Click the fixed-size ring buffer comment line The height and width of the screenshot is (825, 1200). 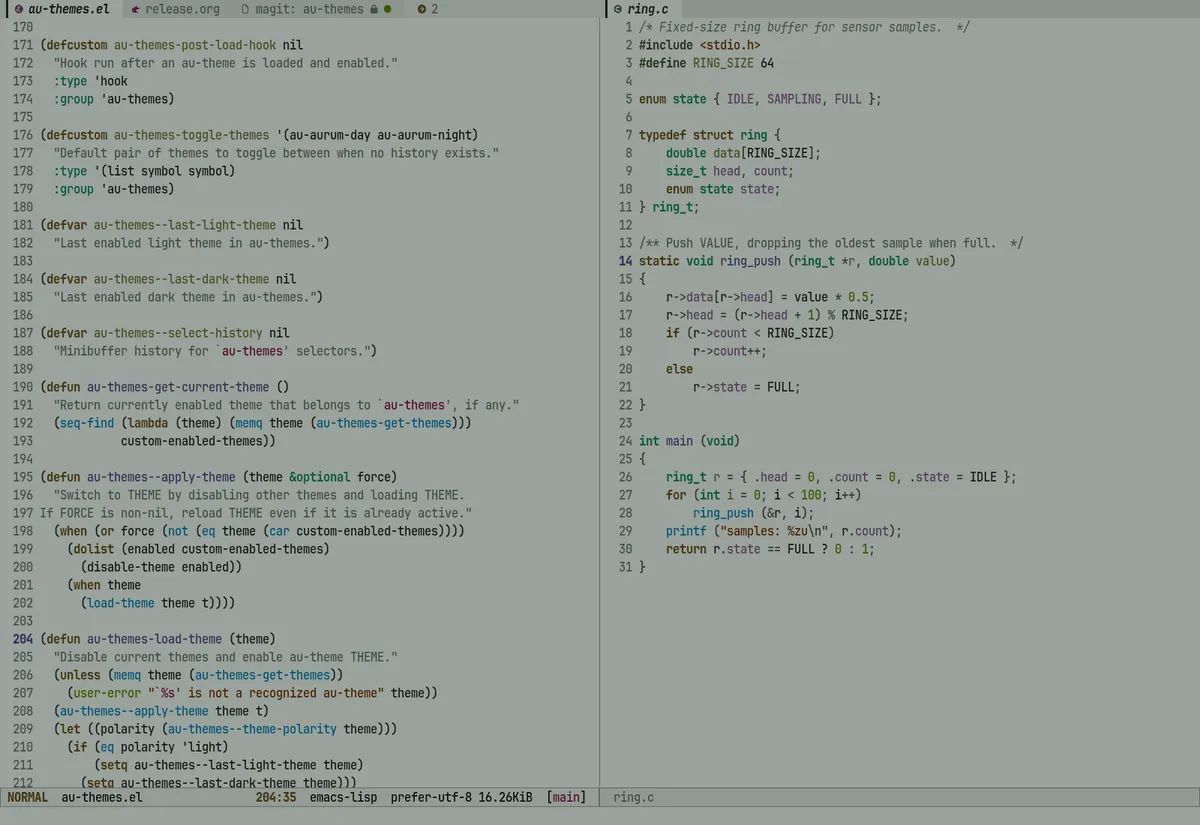[x=804, y=27]
